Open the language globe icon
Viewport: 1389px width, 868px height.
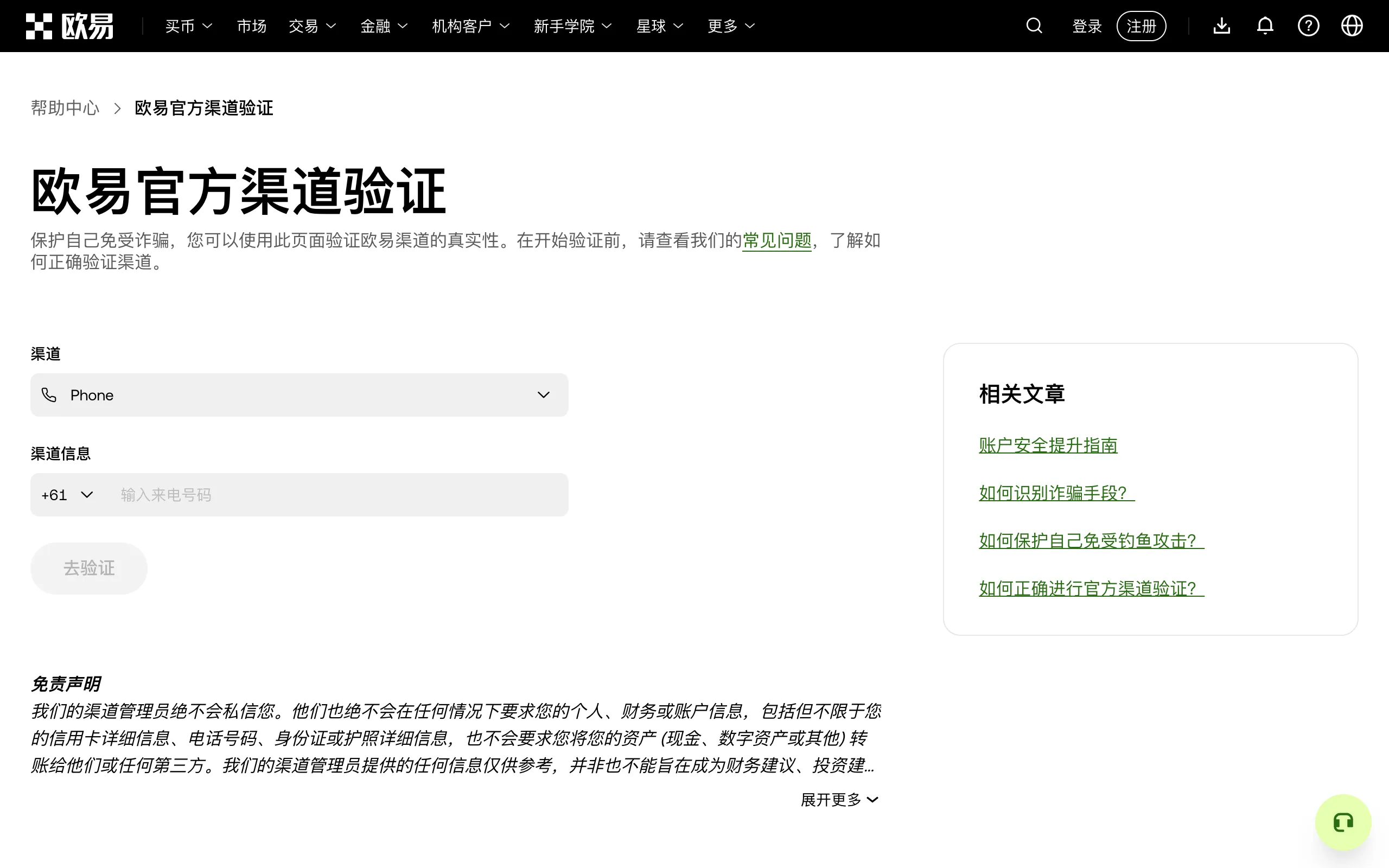(x=1352, y=26)
